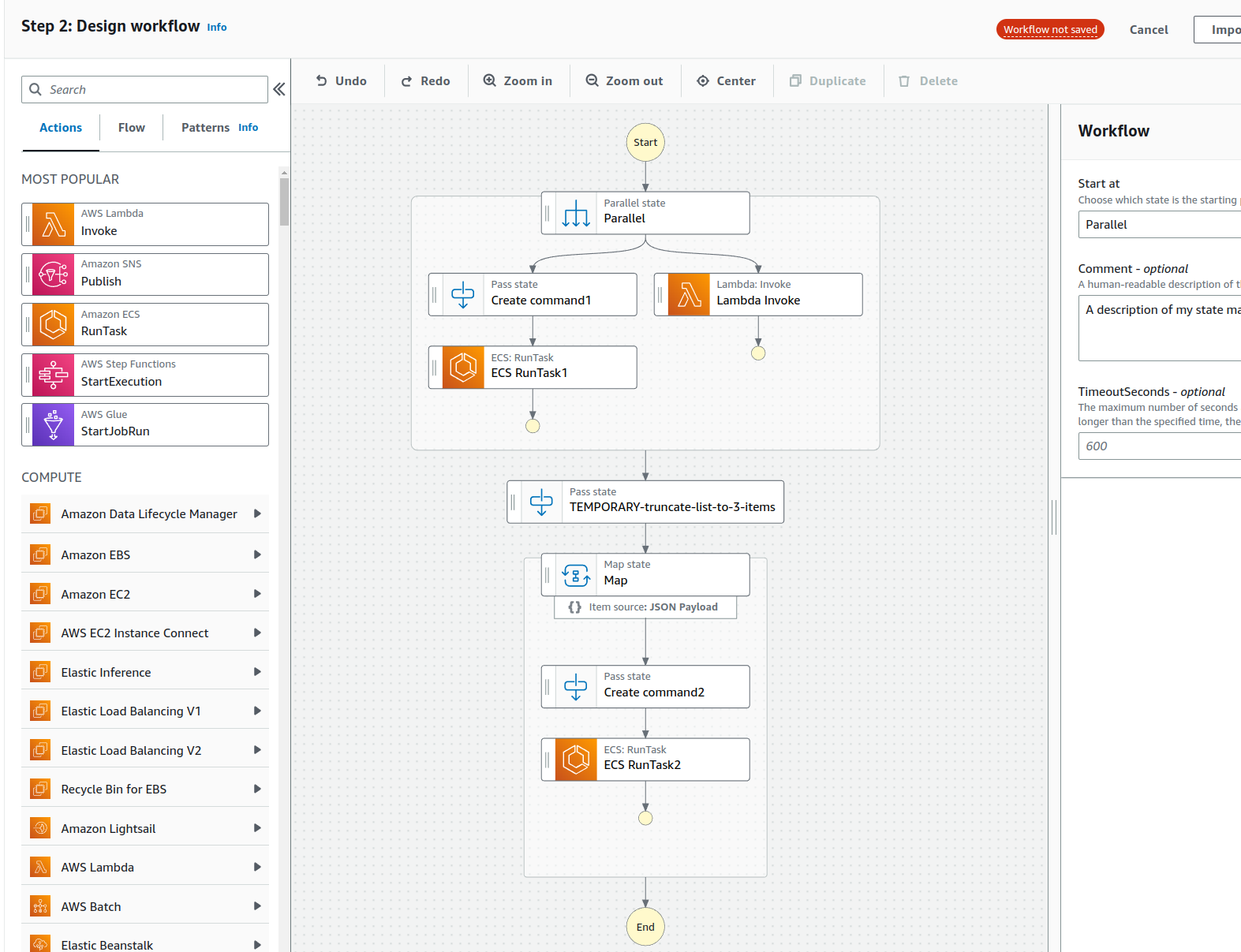This screenshot has height=952, width=1241.
Task: Click the ECS RunTask1 node icon
Action: click(463, 368)
